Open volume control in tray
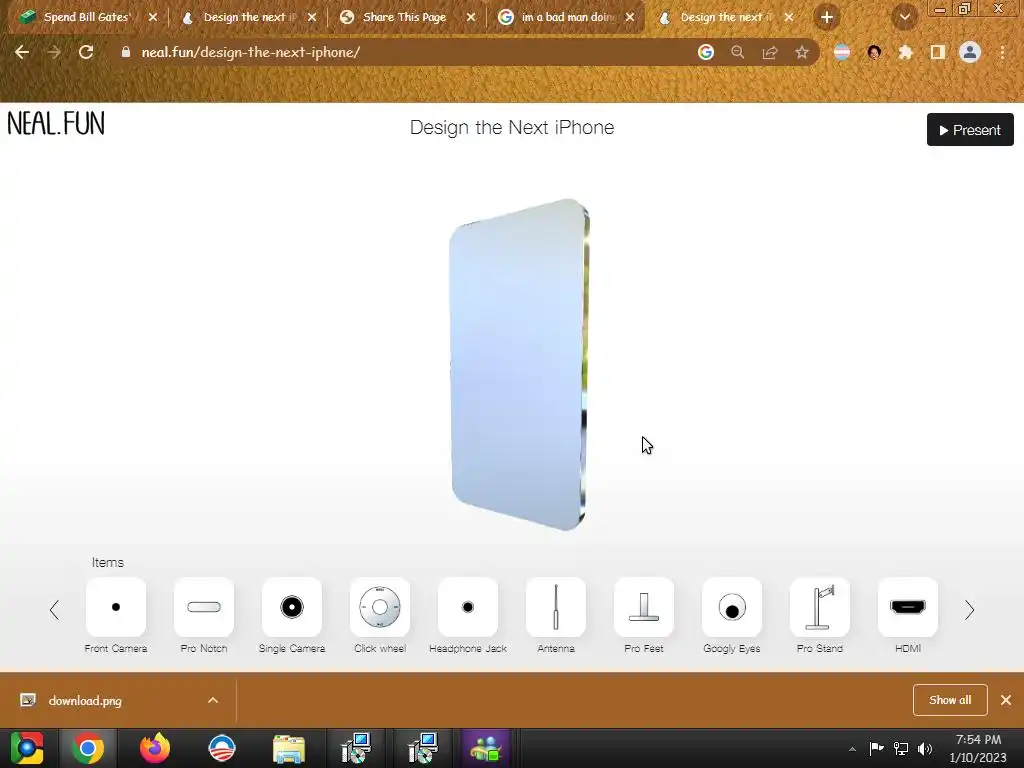Viewport: 1024px width, 768px height. pos(925,749)
